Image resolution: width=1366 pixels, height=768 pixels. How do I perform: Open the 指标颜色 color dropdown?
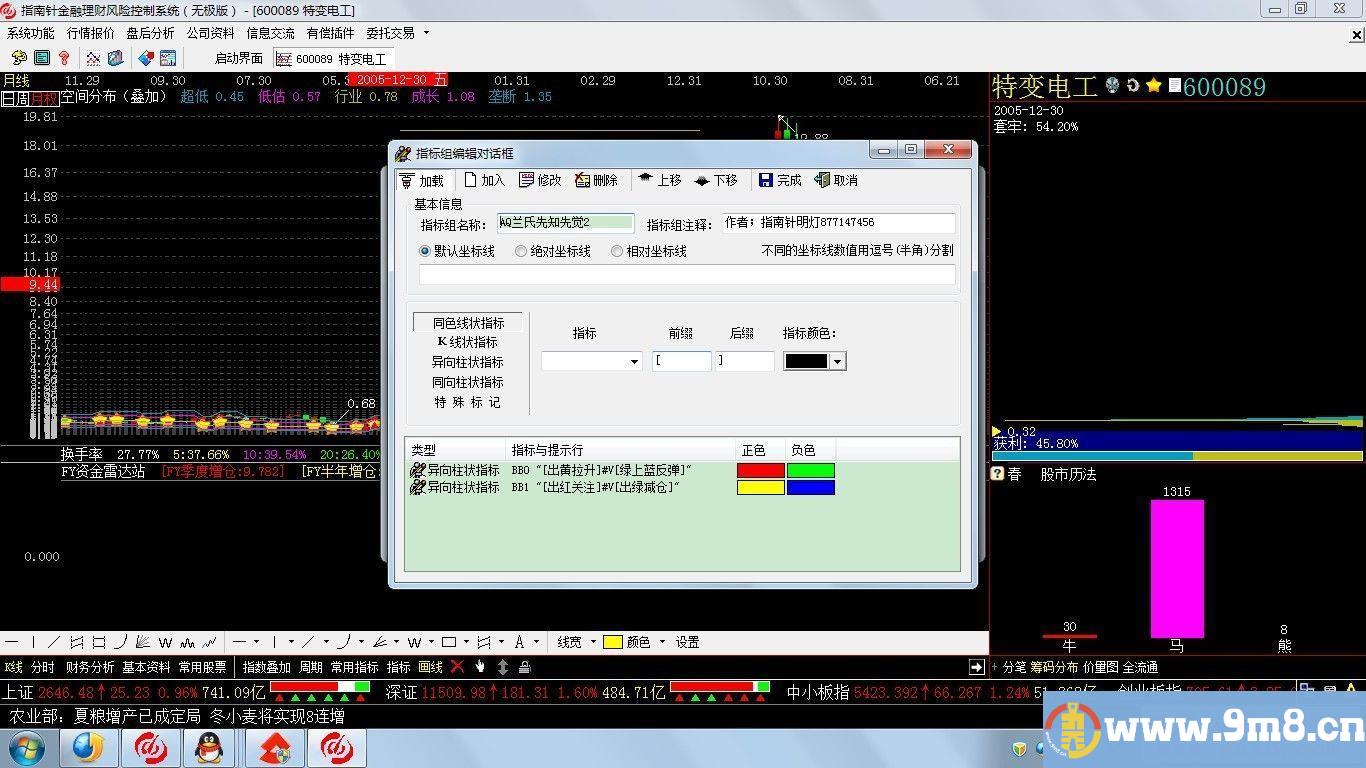[834, 361]
